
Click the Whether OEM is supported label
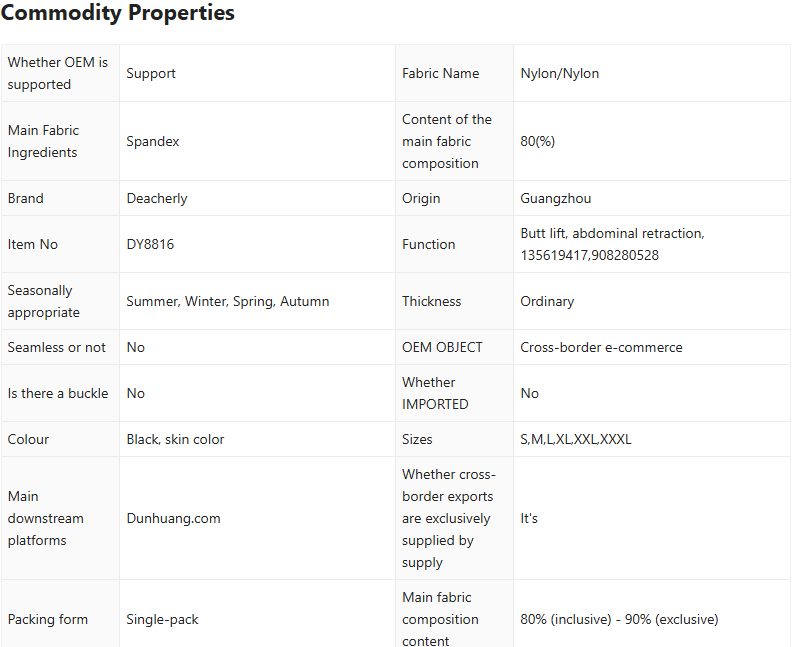click(58, 73)
